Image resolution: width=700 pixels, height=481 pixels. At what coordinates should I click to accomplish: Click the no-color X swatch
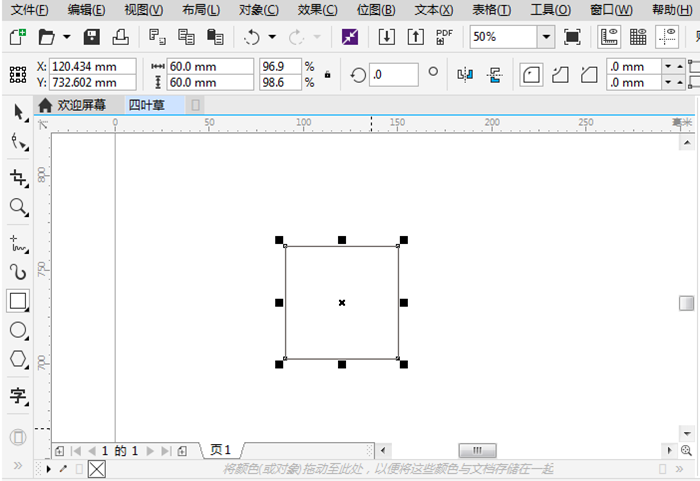[97, 468]
